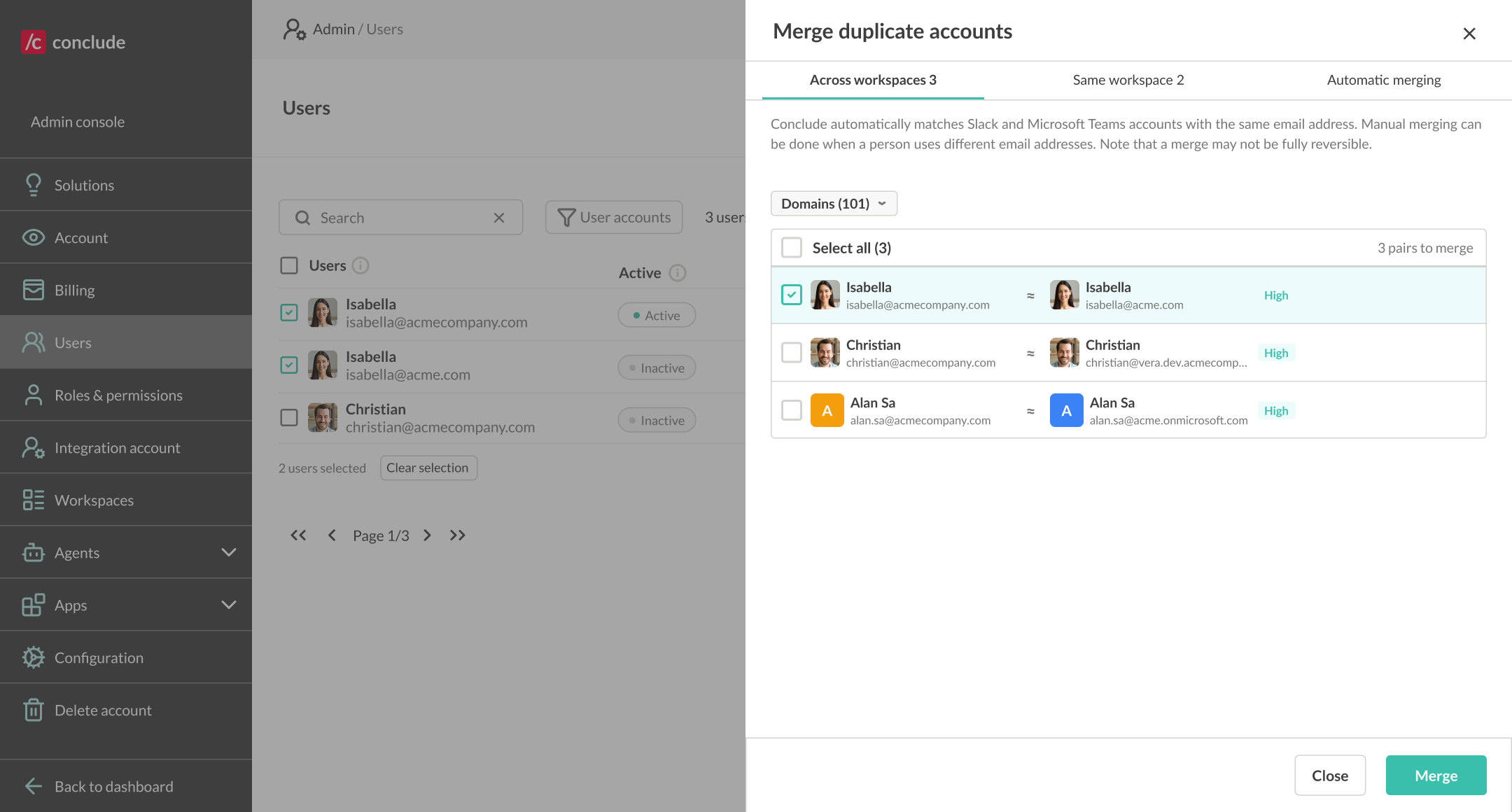Click '3 pairs to merge' text
The height and width of the screenshot is (812, 1512).
[x=1425, y=248]
